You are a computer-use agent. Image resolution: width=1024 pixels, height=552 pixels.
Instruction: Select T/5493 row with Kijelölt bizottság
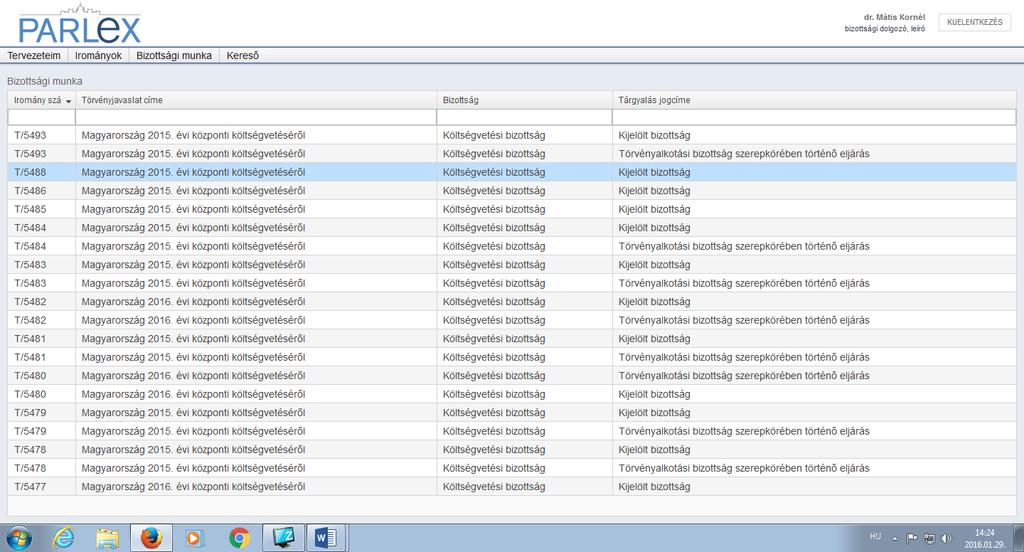pos(512,135)
